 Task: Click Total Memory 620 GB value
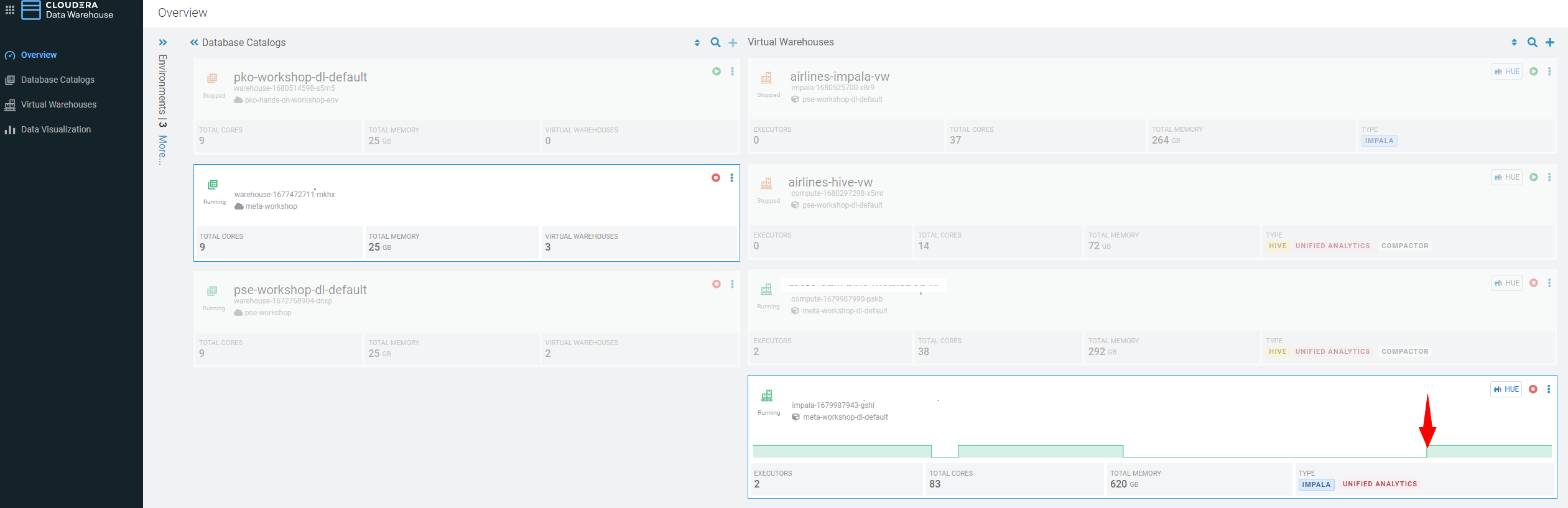tap(1125, 484)
